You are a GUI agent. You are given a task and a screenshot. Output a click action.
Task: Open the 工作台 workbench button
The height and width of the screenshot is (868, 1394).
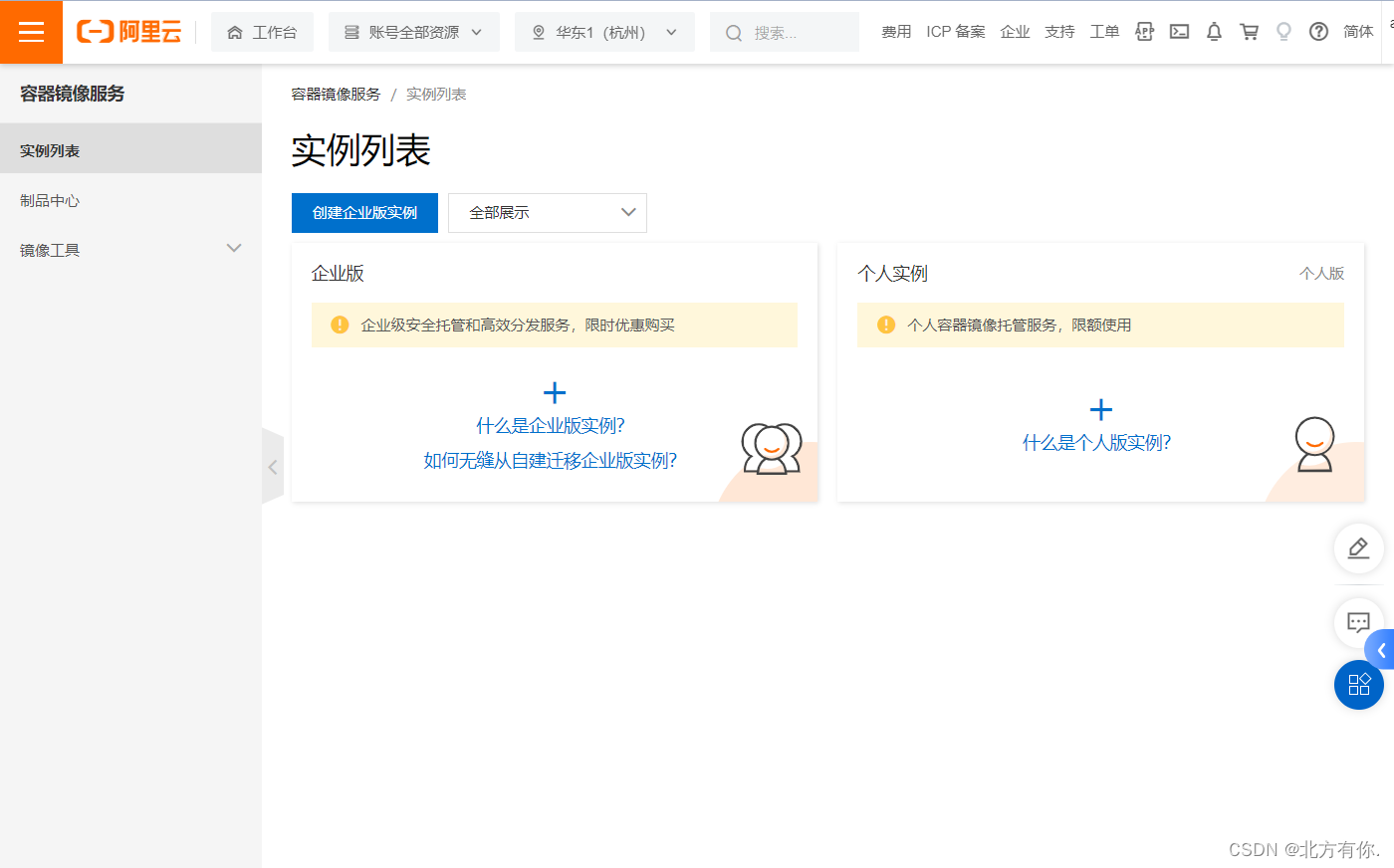tap(262, 32)
